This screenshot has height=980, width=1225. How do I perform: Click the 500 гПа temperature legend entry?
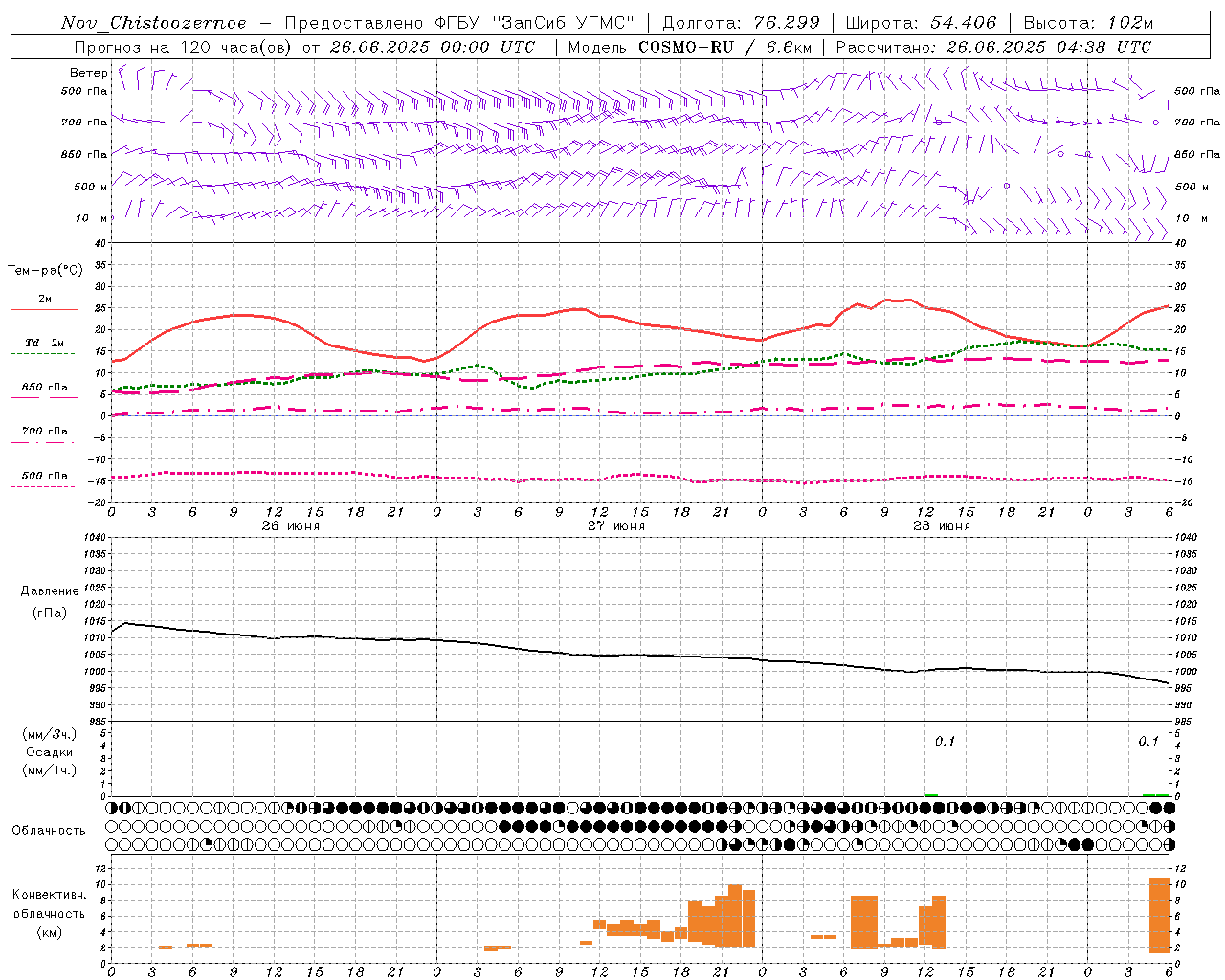point(45,476)
